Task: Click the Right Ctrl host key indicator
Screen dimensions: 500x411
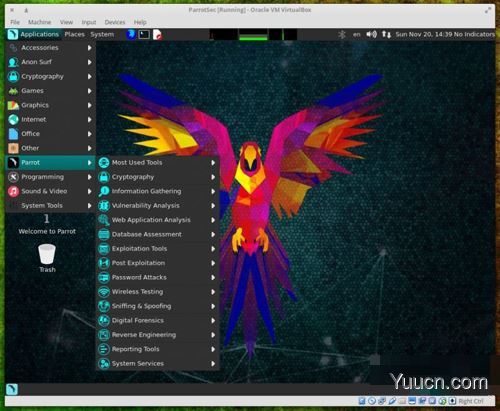Action: click(471, 401)
